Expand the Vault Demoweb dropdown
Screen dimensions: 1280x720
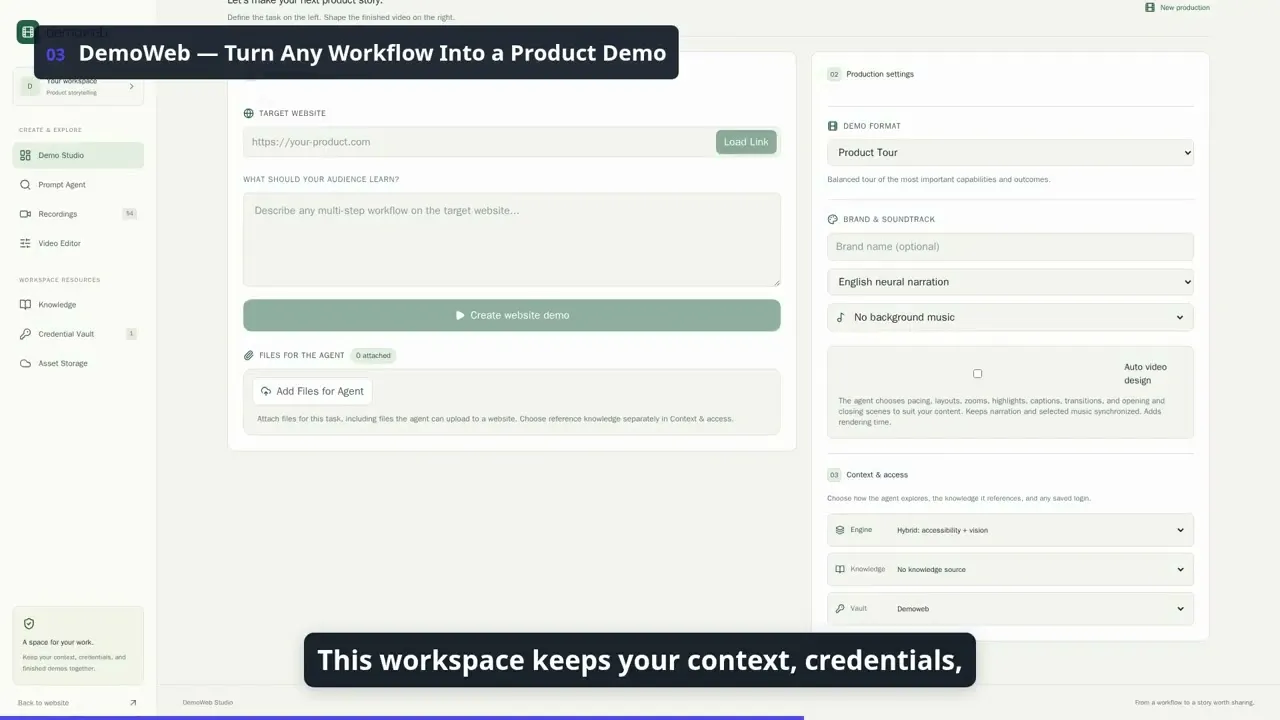[1010, 608]
